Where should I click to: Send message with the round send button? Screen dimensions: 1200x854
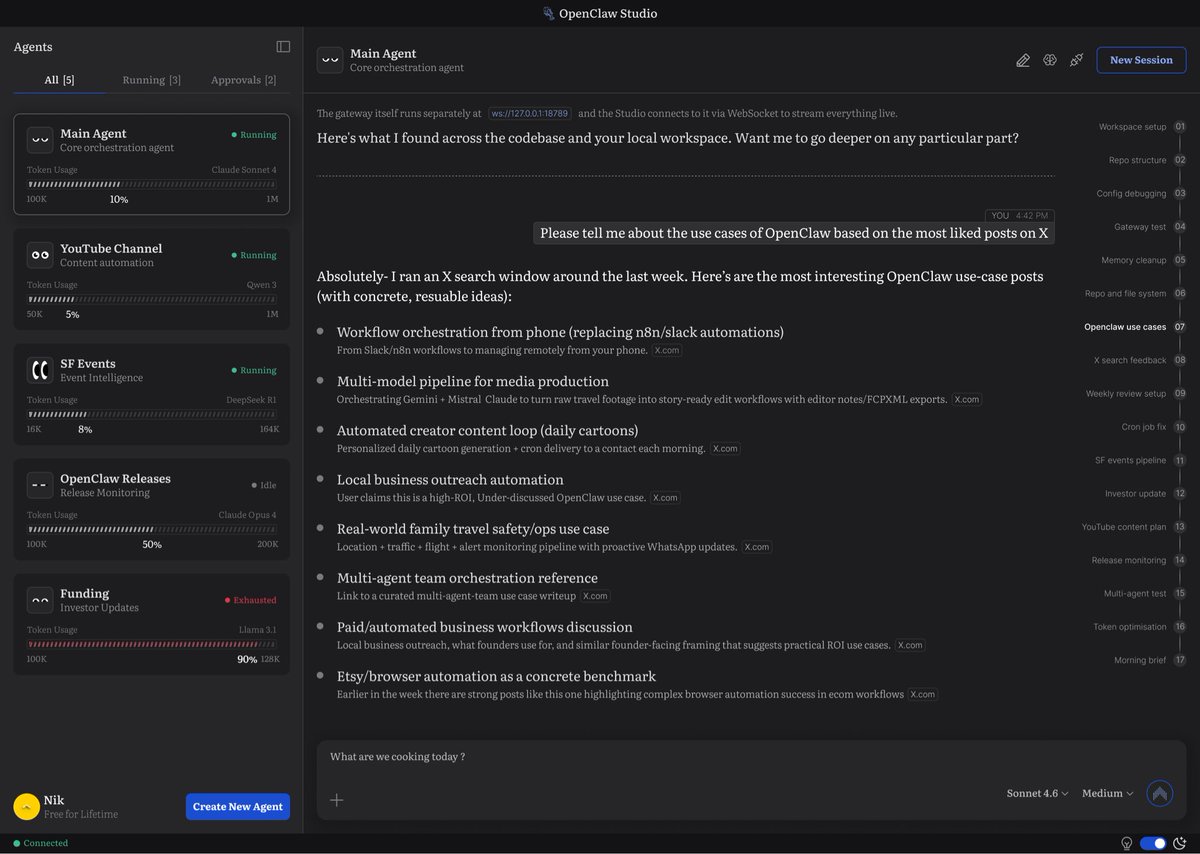point(1160,793)
